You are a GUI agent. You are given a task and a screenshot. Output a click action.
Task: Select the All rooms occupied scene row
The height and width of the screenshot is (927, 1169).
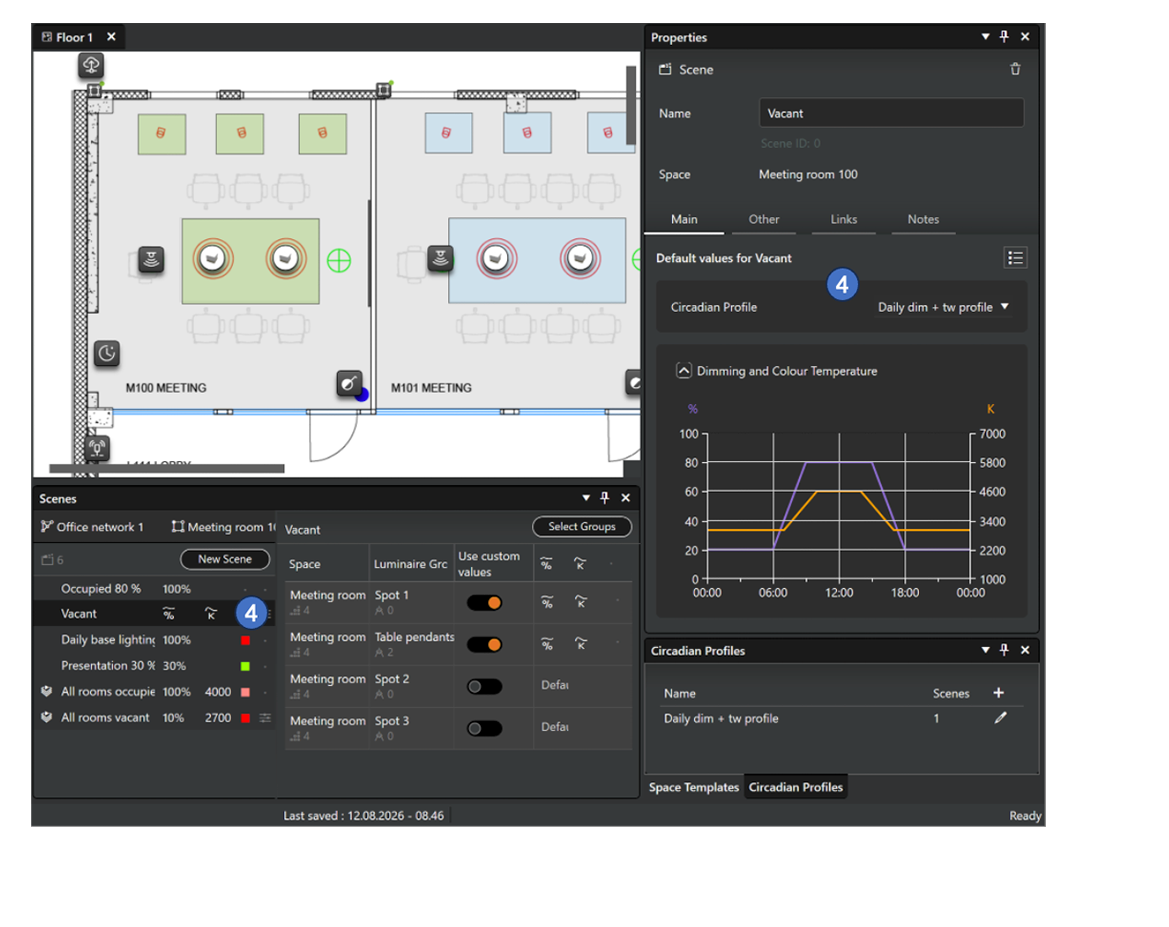(x=155, y=691)
